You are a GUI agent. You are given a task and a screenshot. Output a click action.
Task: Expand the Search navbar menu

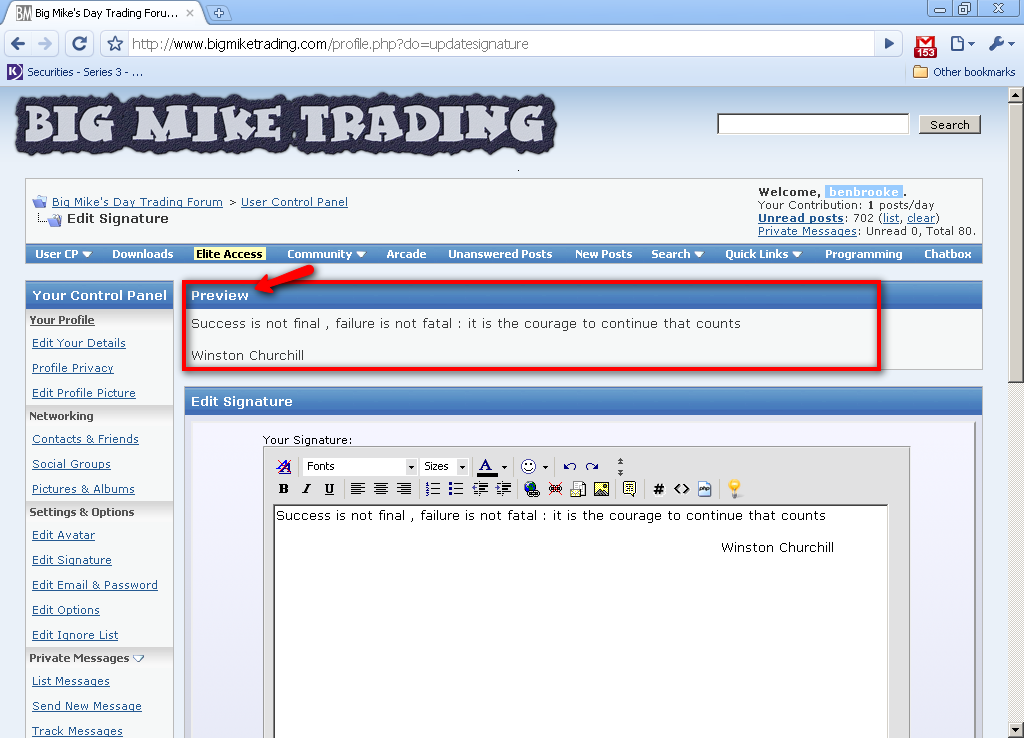(677, 254)
